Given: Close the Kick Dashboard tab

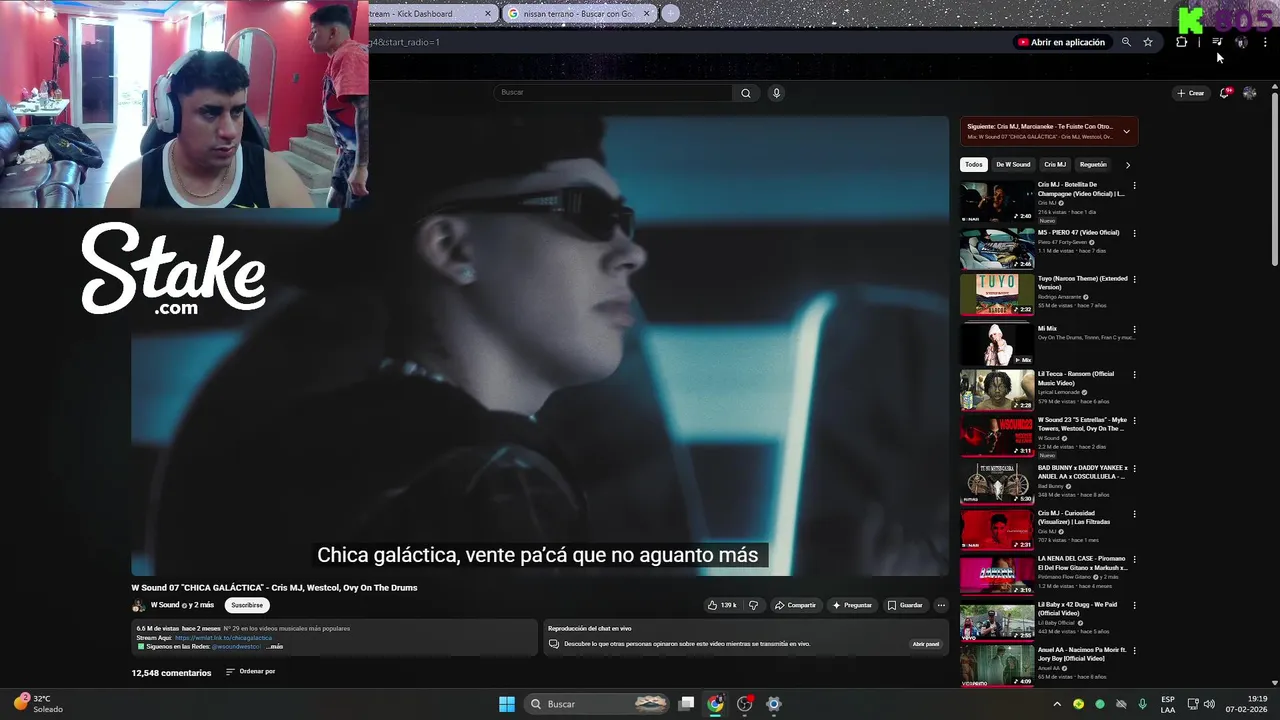Looking at the screenshot, I should click(488, 14).
